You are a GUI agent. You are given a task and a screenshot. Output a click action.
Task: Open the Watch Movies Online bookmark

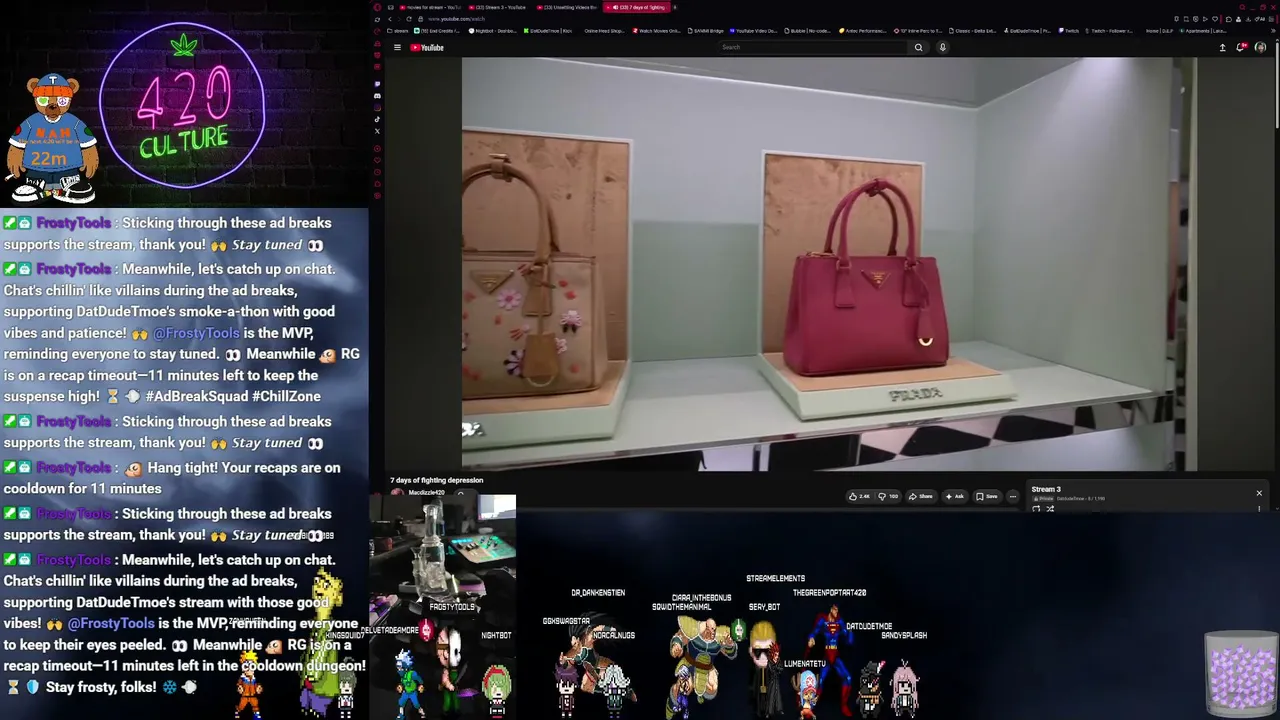tap(657, 31)
